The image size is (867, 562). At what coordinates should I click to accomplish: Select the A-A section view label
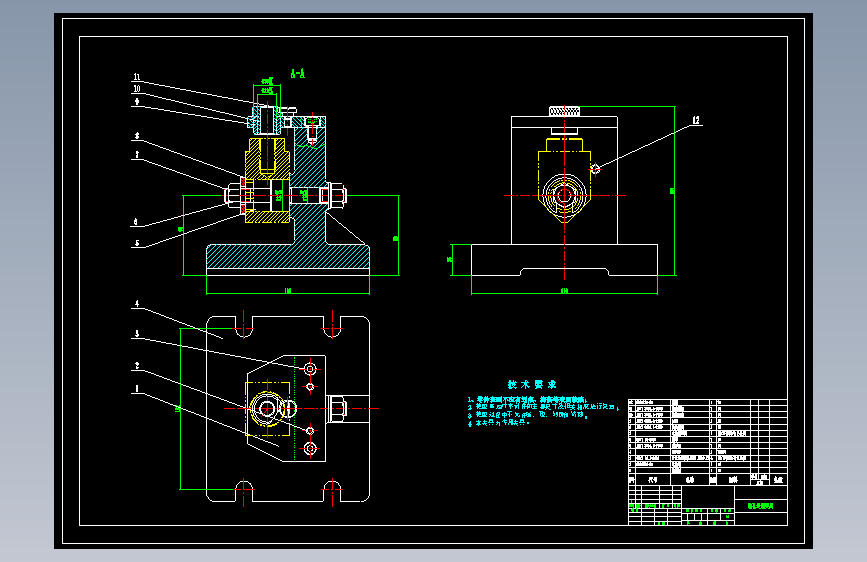pos(297,73)
